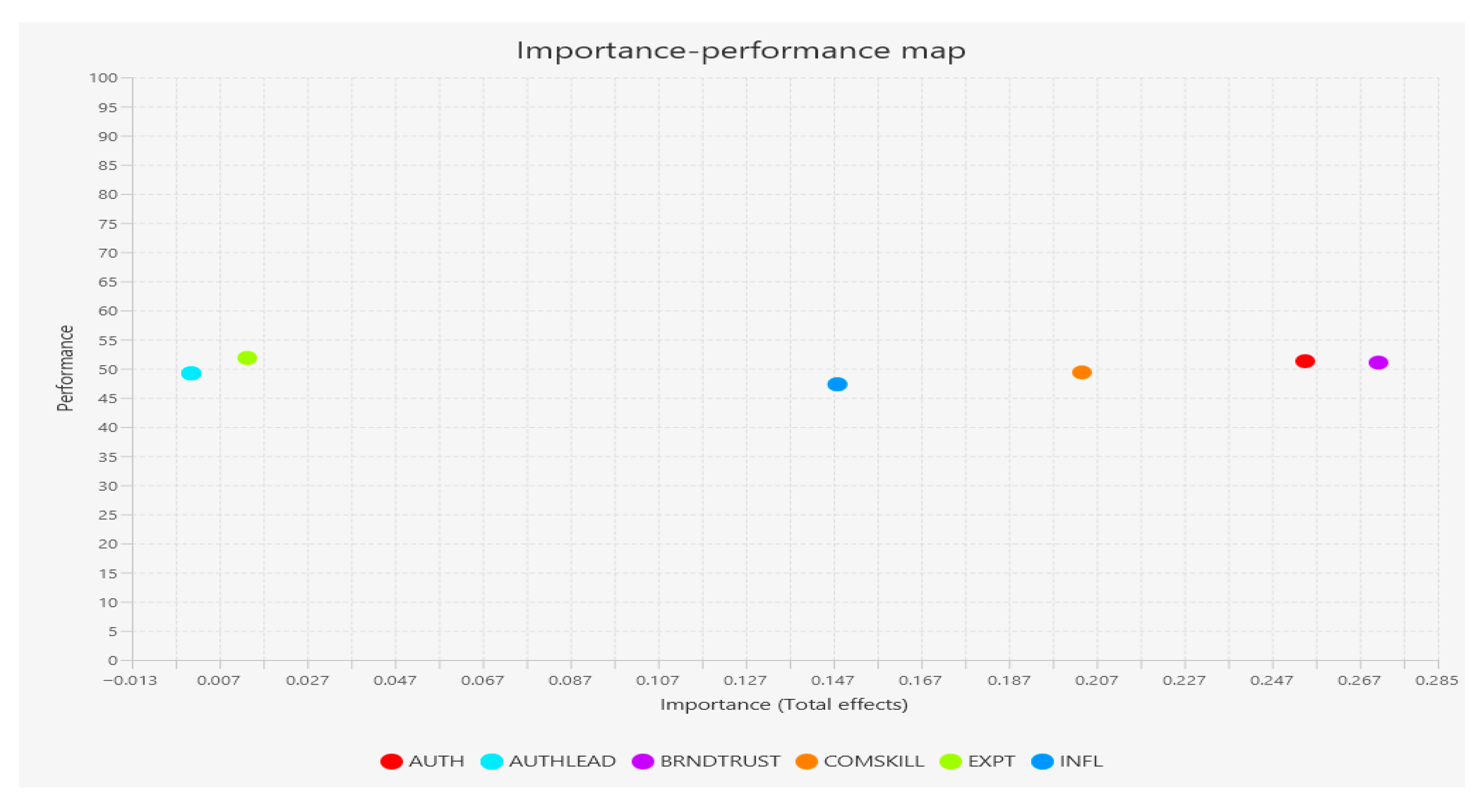Screen dimensions: 1484x812
Task: Click the orange COMSKILL data point
Action: point(1081,372)
